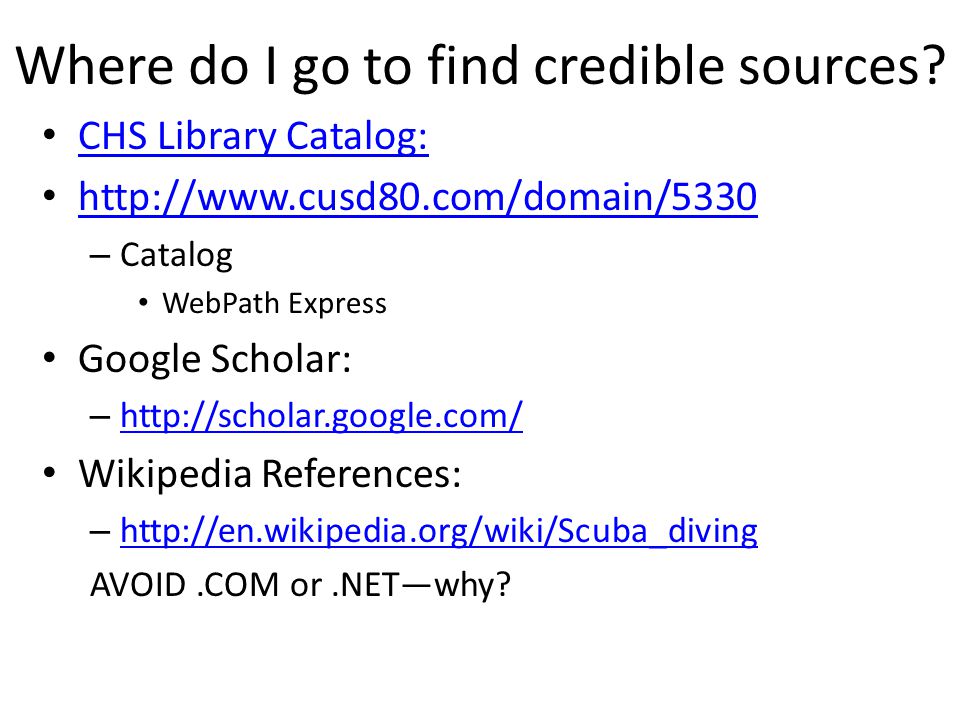Click the bullet before Google Scholar
960x720 pixels.
(50, 358)
